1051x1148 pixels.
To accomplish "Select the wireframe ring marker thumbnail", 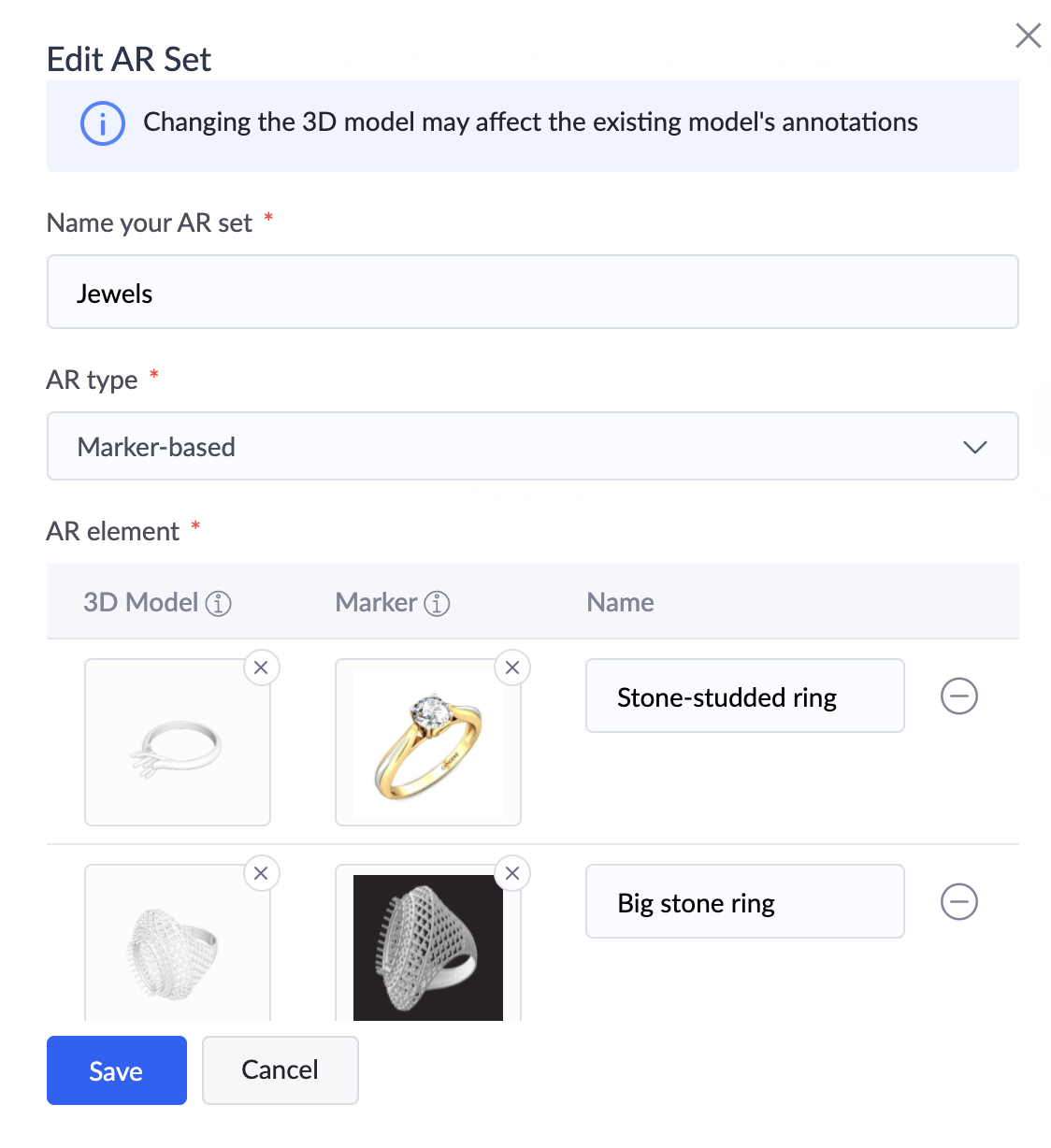I will click(x=428, y=946).
